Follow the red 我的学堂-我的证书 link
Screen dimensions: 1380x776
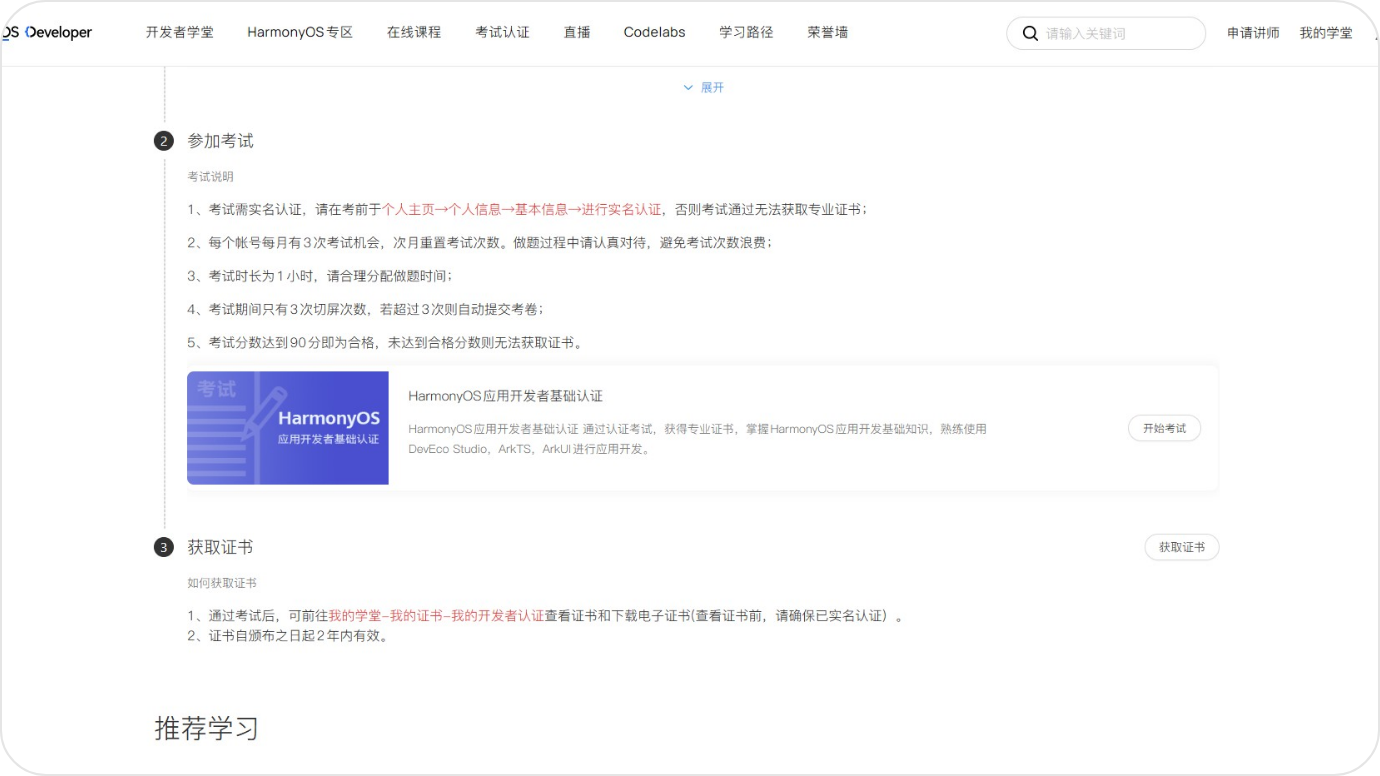436,616
